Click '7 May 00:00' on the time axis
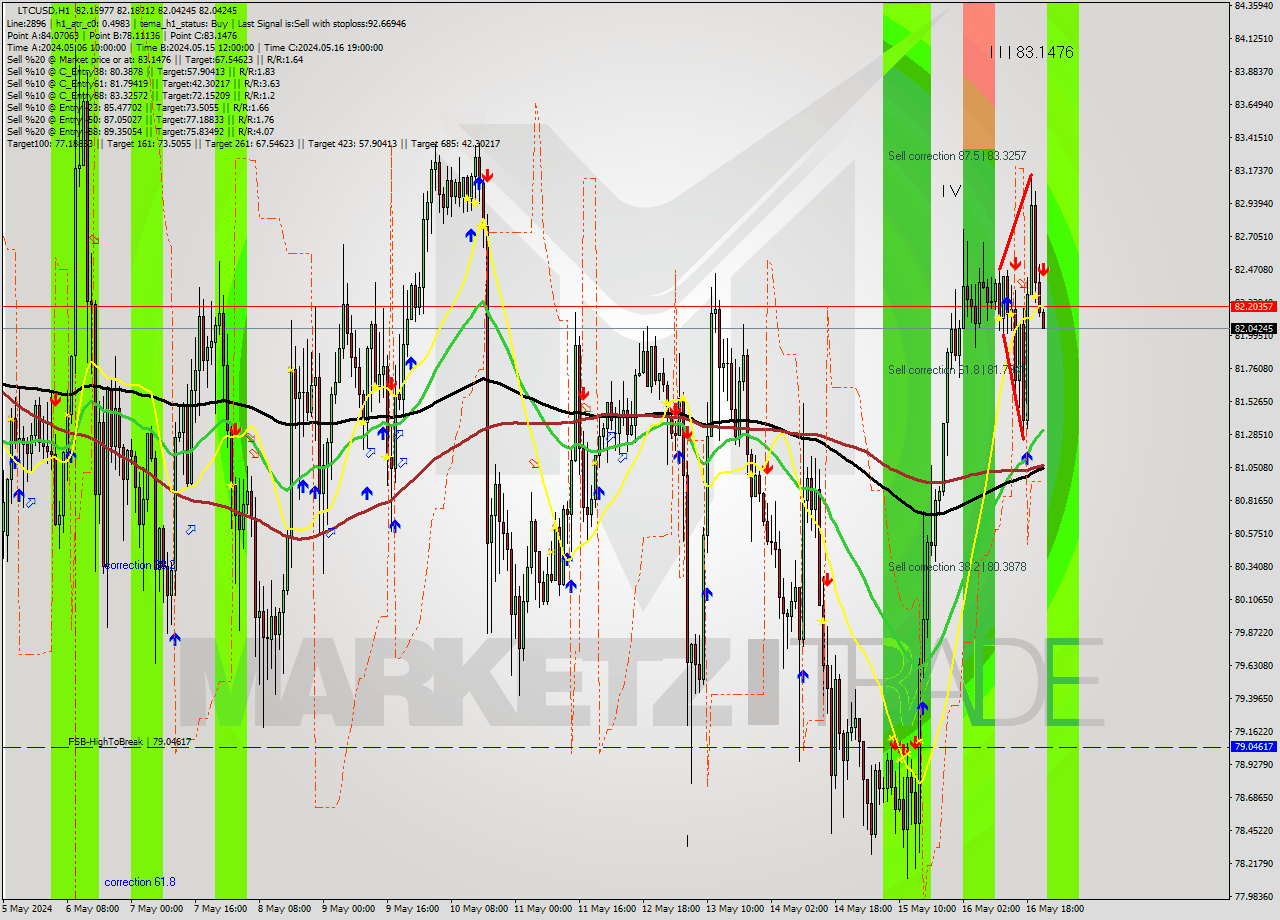This screenshot has width=1280, height=920. (156, 909)
